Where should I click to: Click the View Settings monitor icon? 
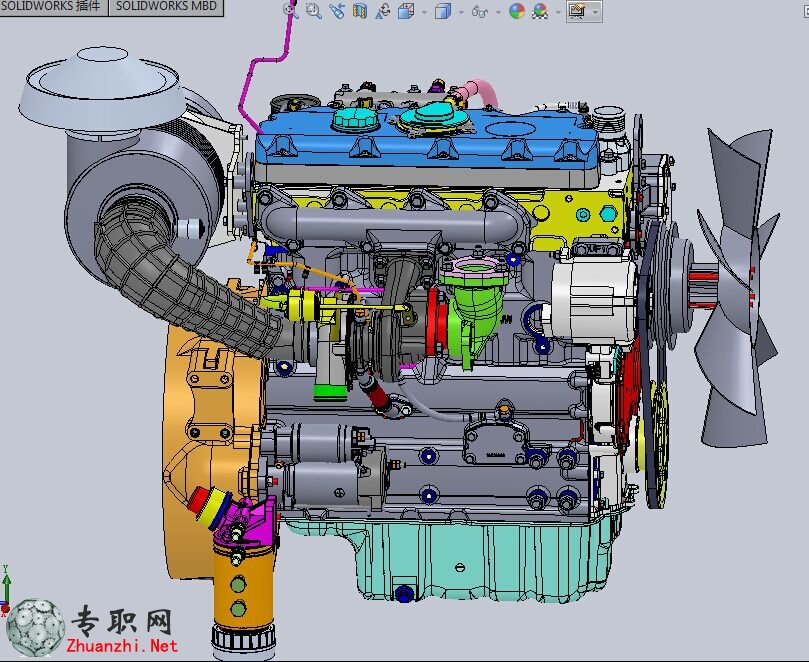pos(577,11)
